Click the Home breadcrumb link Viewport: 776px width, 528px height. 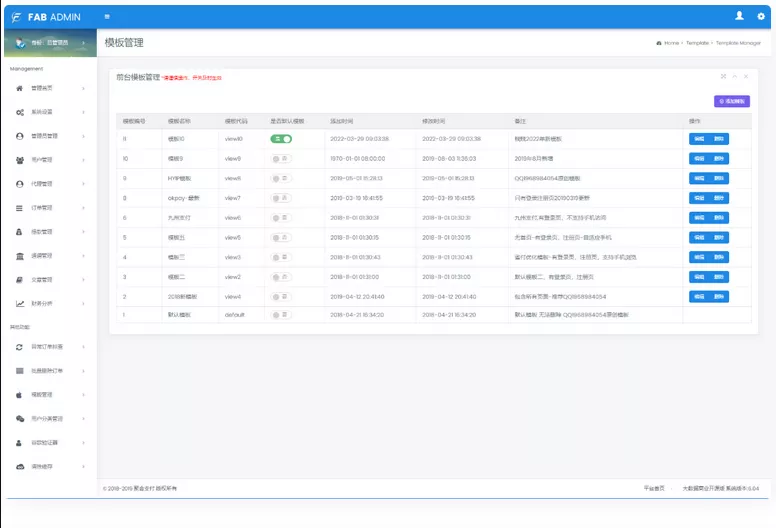pyautogui.click(x=669, y=44)
